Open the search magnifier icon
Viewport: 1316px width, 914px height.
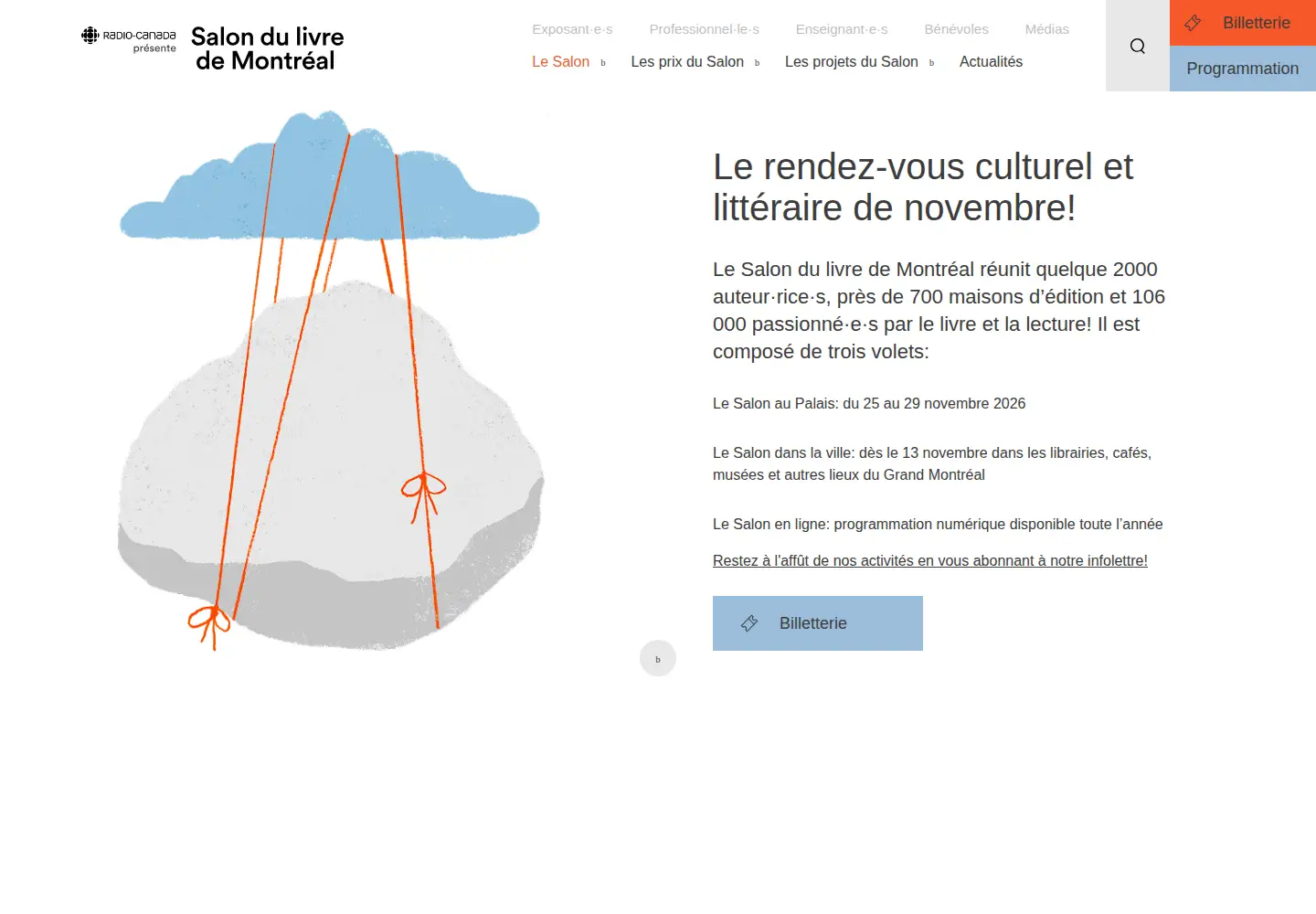click(x=1137, y=46)
